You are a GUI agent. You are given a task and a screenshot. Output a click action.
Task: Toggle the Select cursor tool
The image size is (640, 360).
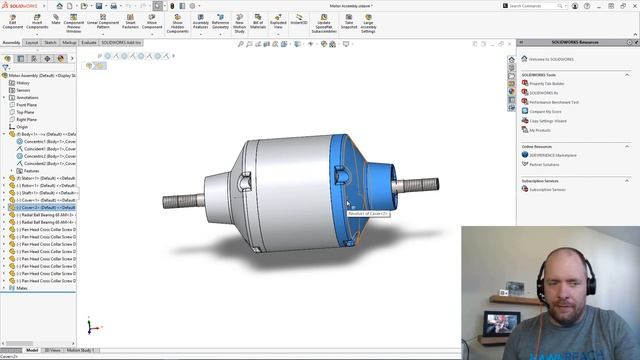point(158,6)
